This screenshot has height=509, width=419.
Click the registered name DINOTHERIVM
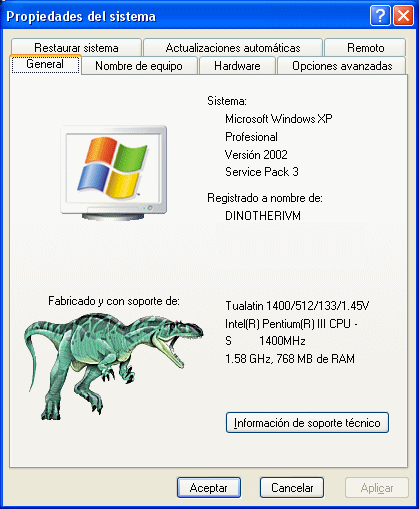tap(263, 216)
